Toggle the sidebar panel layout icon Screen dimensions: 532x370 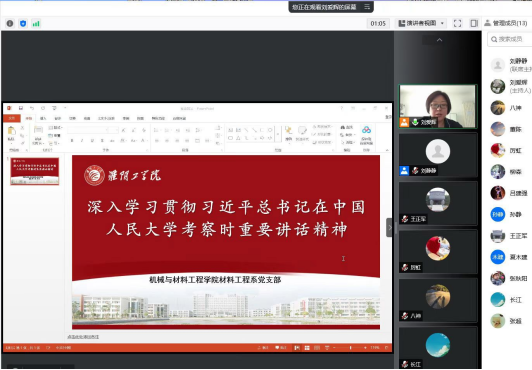click(x=474, y=23)
